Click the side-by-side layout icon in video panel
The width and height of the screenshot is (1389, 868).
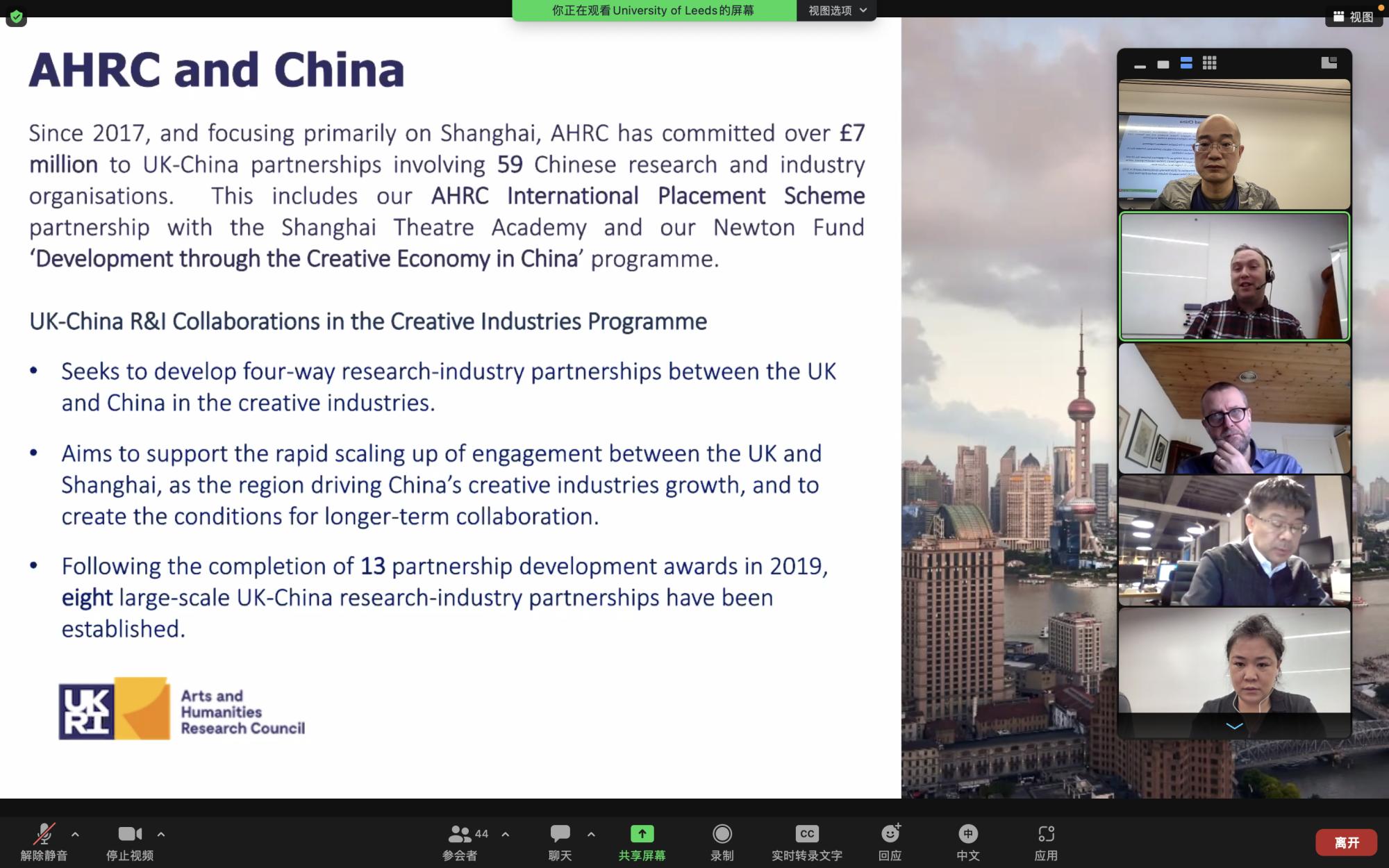coord(1329,63)
